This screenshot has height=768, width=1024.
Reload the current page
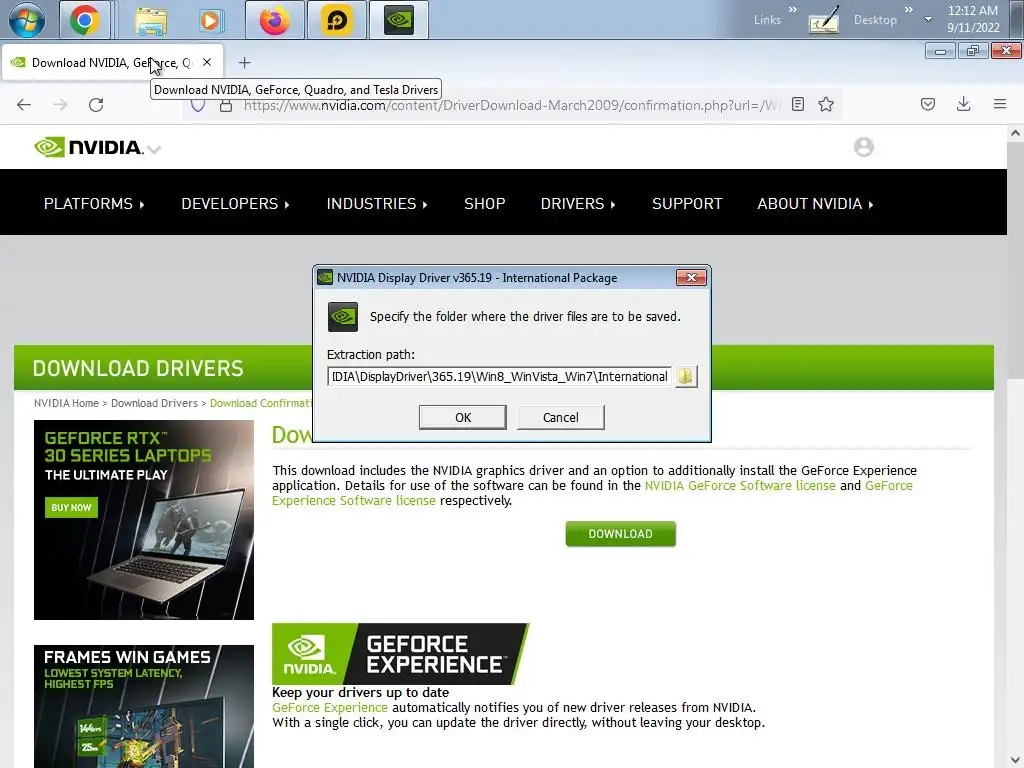[x=96, y=104]
